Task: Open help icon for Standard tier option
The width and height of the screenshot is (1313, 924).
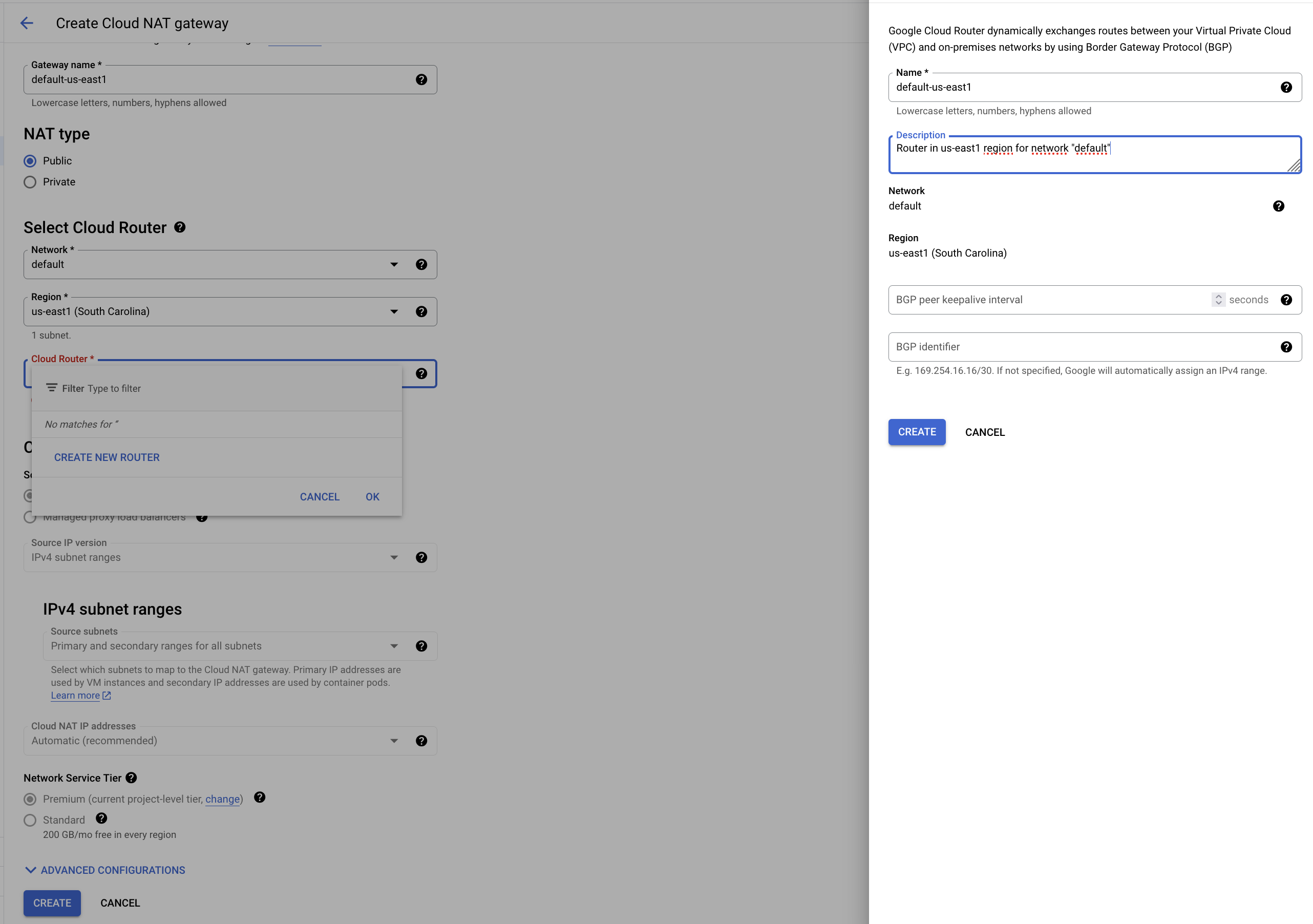Action: point(101,818)
